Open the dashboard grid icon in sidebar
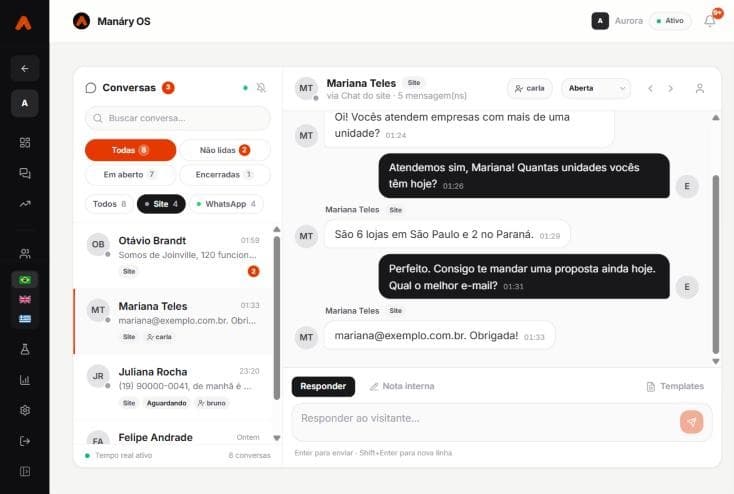The width and height of the screenshot is (734, 494). [x=25, y=142]
